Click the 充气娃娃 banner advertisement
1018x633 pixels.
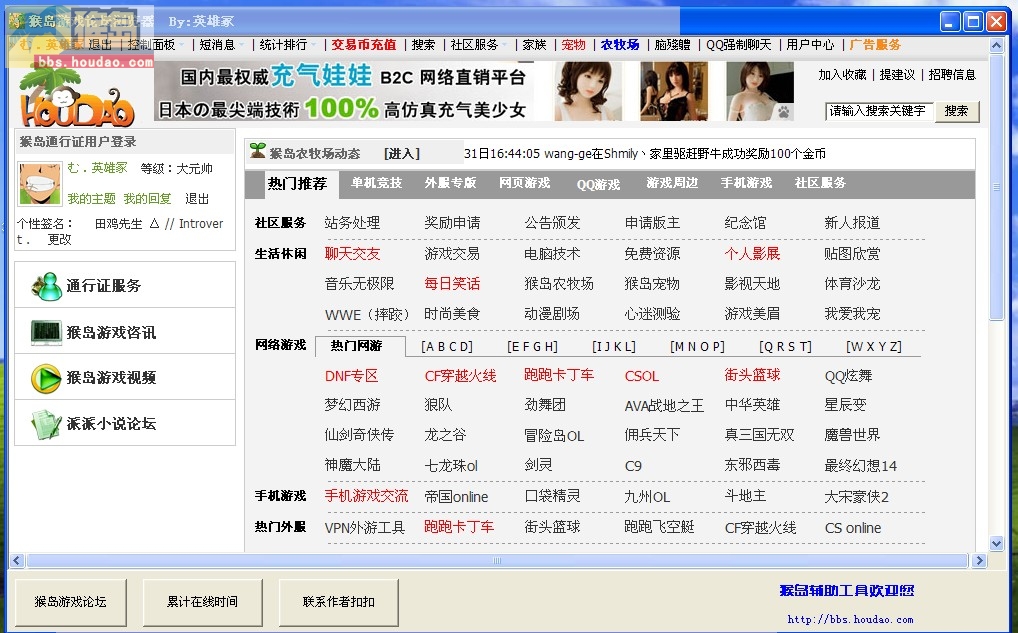coord(474,92)
